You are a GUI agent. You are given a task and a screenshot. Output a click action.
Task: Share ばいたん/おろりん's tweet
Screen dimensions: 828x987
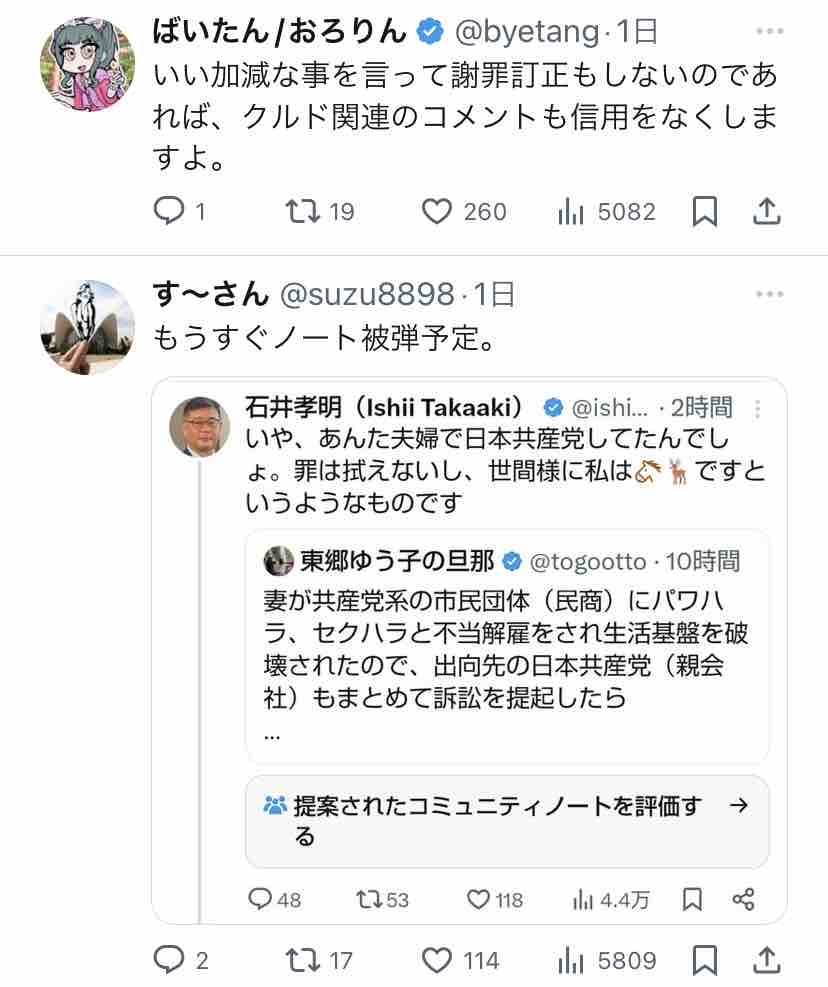pos(766,212)
